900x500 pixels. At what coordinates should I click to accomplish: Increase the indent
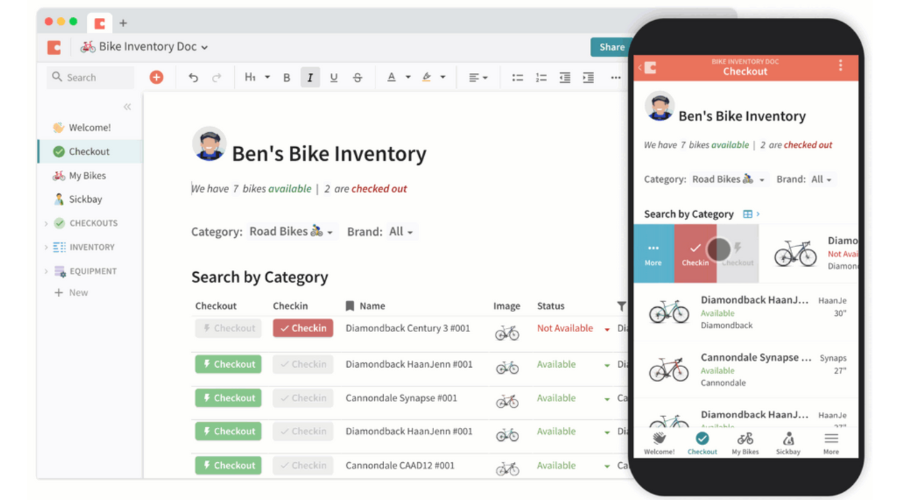click(x=588, y=77)
